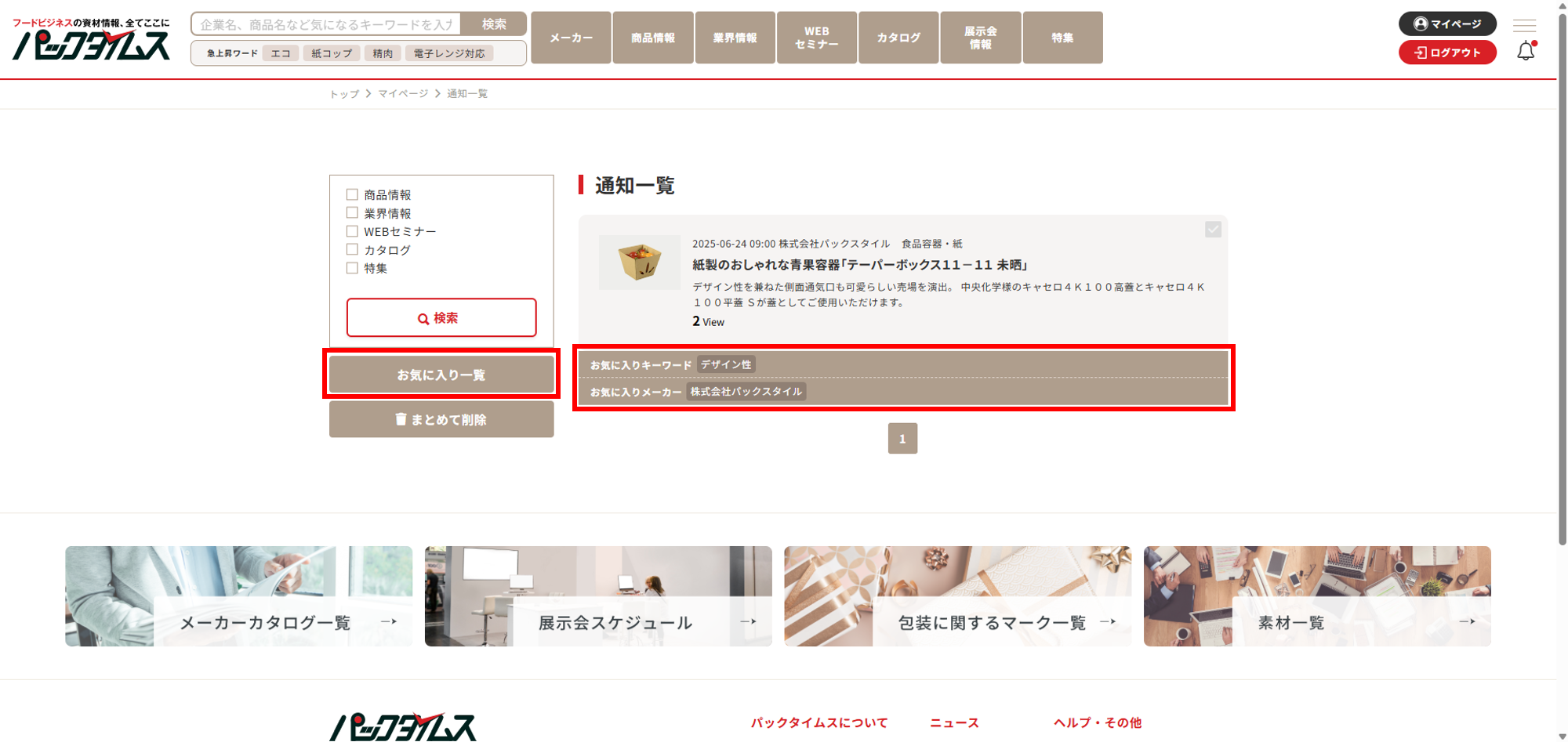The width and height of the screenshot is (1568, 742).
Task: Open 素材一覧 banner
Action: click(1317, 596)
